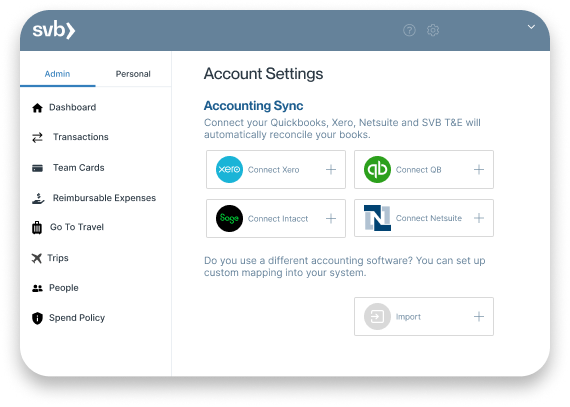Image resolution: width=570 pixels, height=407 pixels.
Task: Open Trips in the sidebar
Action: click(x=58, y=258)
